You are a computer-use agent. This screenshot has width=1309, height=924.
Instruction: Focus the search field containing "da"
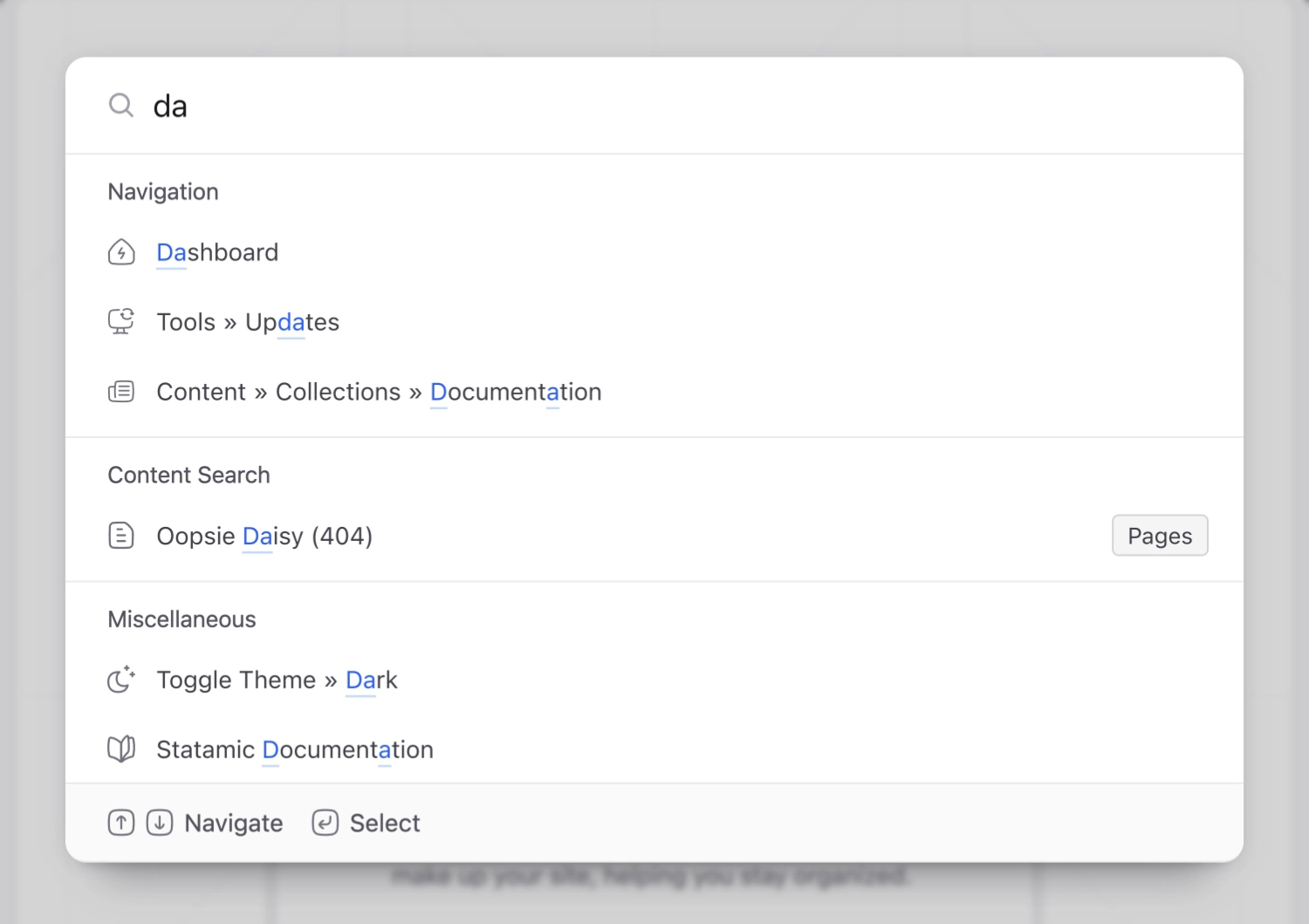tap(611, 106)
